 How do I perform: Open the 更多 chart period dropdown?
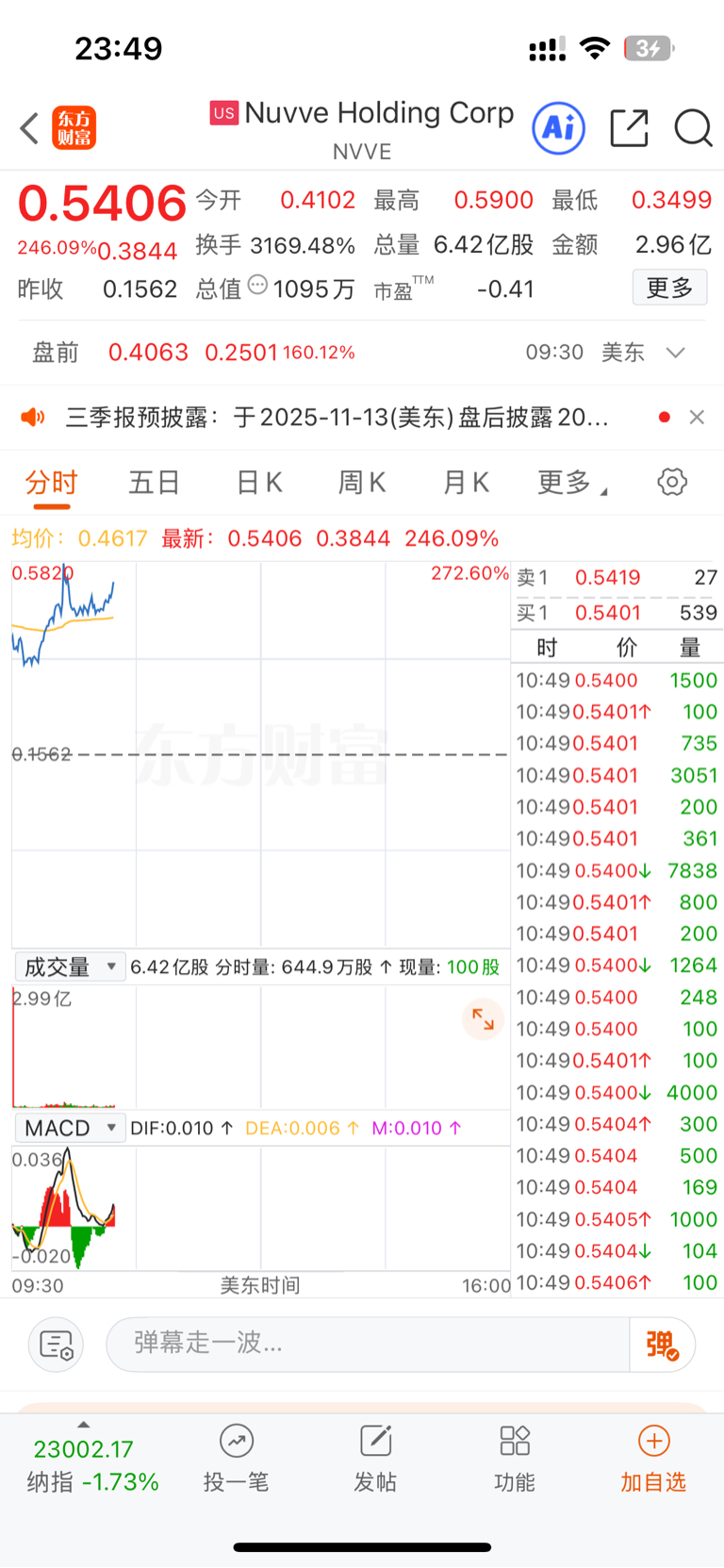pyautogui.click(x=572, y=483)
